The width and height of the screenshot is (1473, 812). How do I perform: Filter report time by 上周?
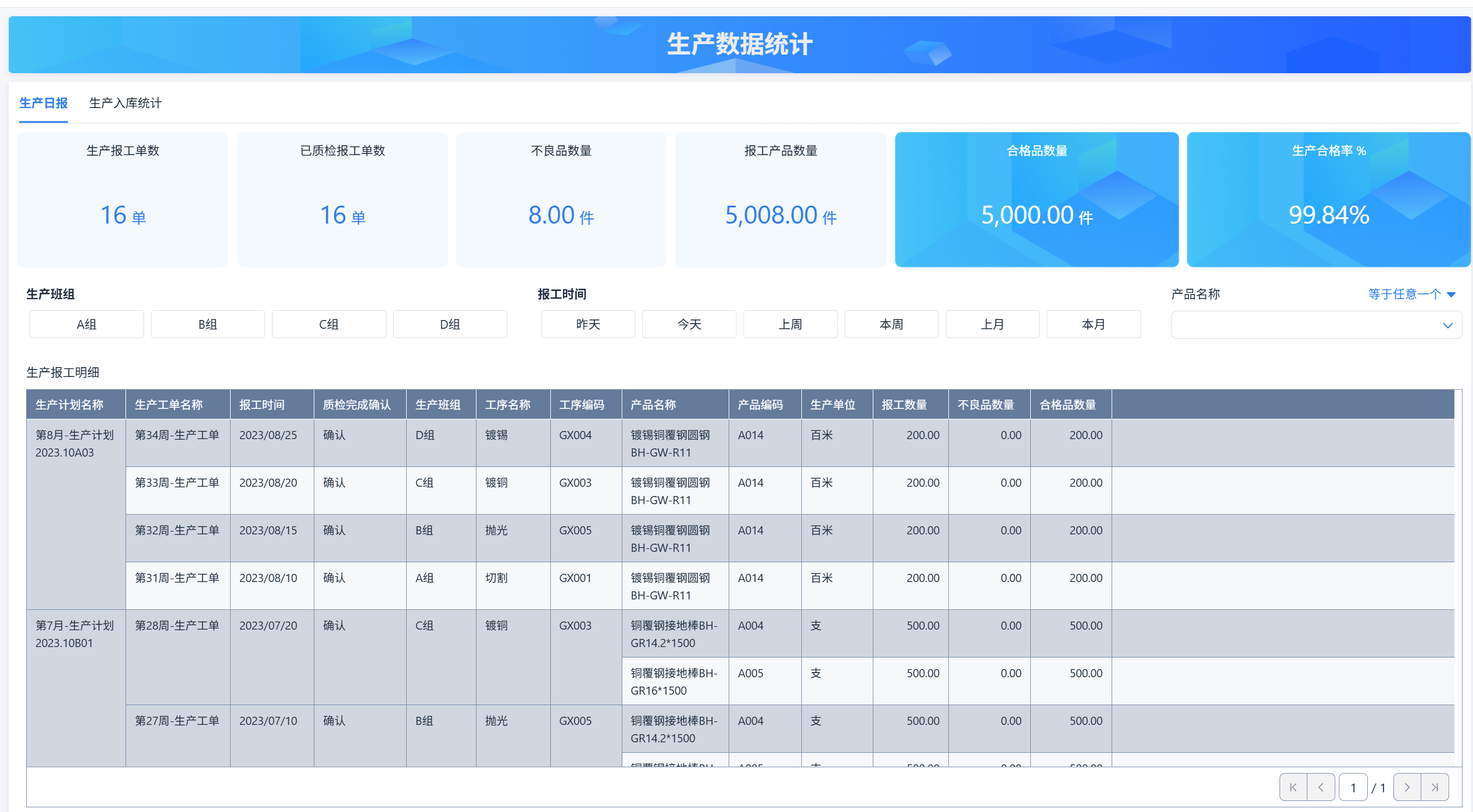click(790, 324)
